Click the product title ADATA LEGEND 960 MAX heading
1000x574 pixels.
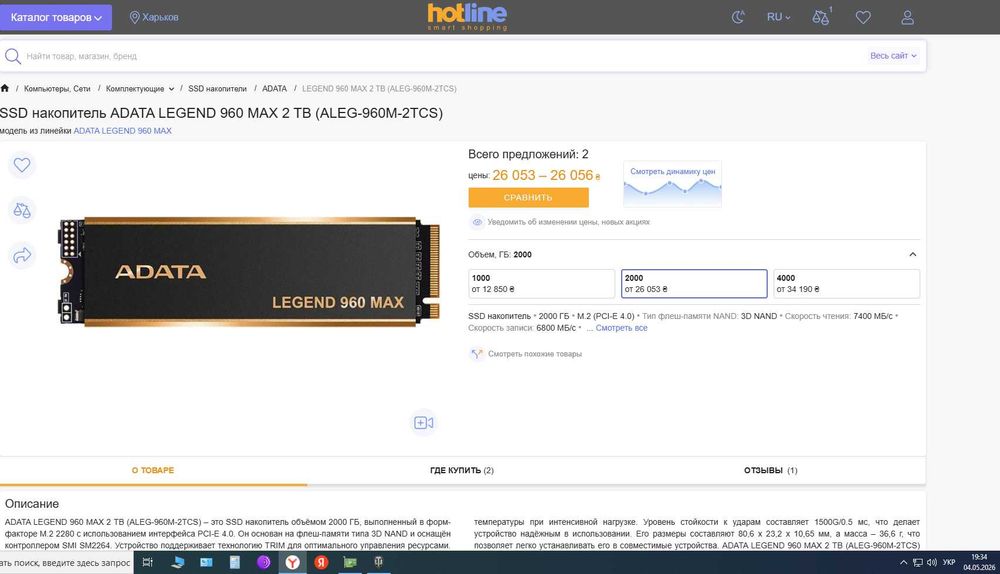point(221,113)
